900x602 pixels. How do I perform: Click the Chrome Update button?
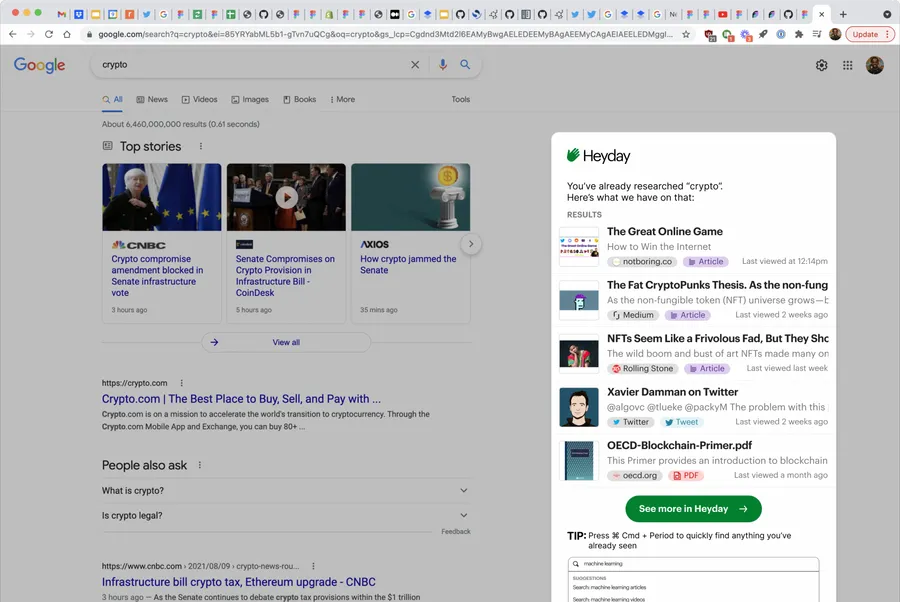click(870, 34)
